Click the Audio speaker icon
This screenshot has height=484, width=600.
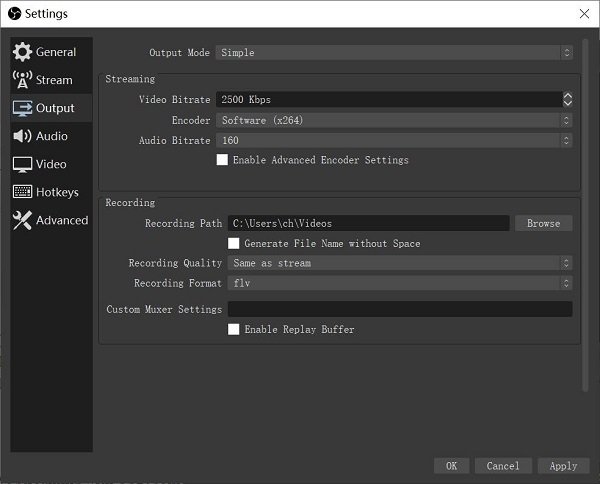point(22,136)
